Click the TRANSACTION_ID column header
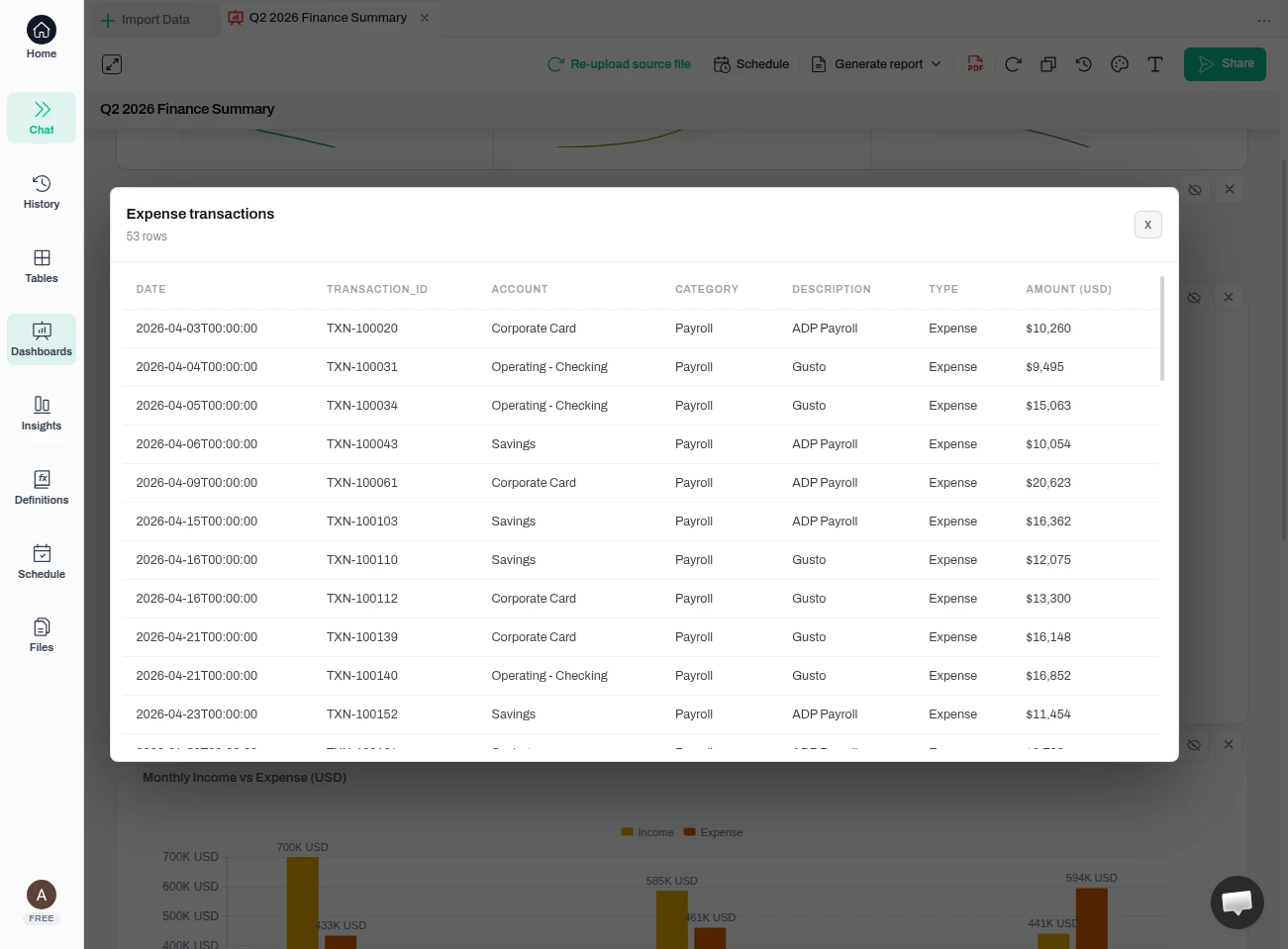The image size is (1288, 949). click(x=377, y=289)
